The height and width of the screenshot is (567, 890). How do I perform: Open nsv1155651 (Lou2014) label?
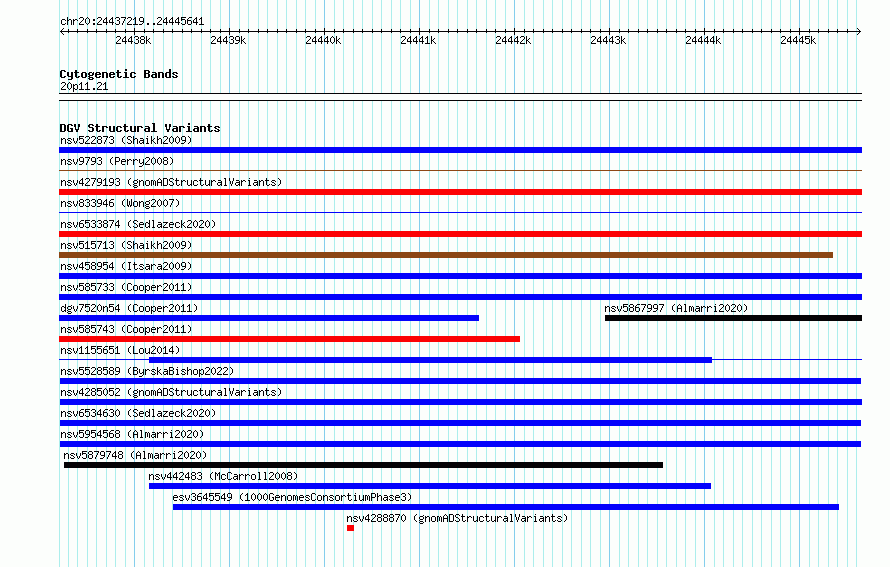pyautogui.click(x=120, y=350)
